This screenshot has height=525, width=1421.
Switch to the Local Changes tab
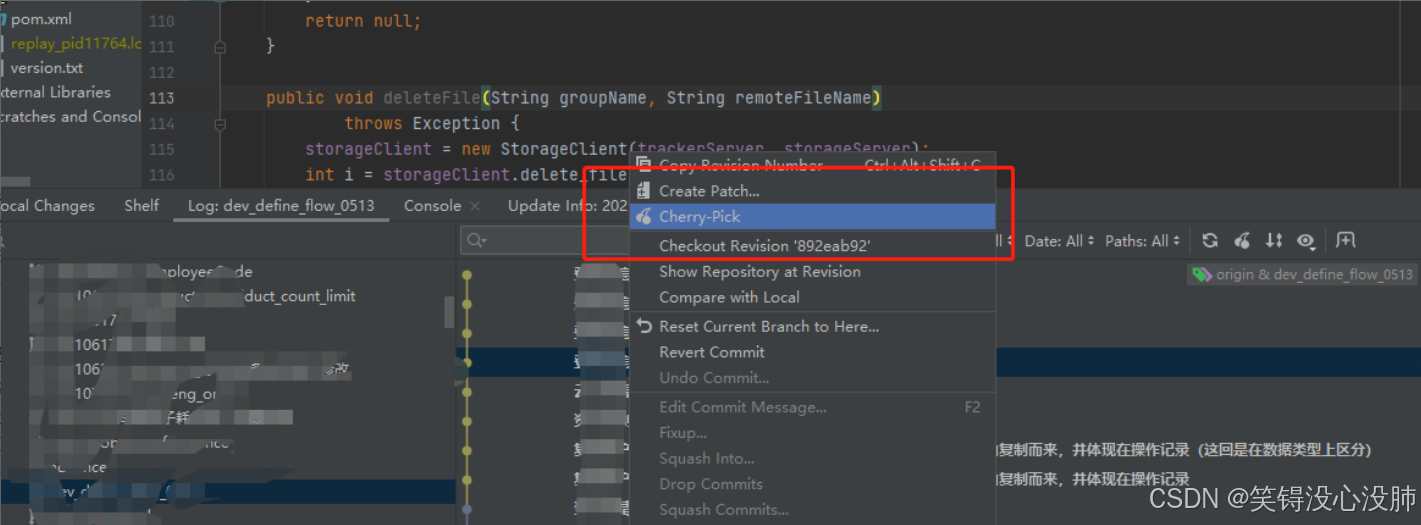pyautogui.click(x=46, y=205)
